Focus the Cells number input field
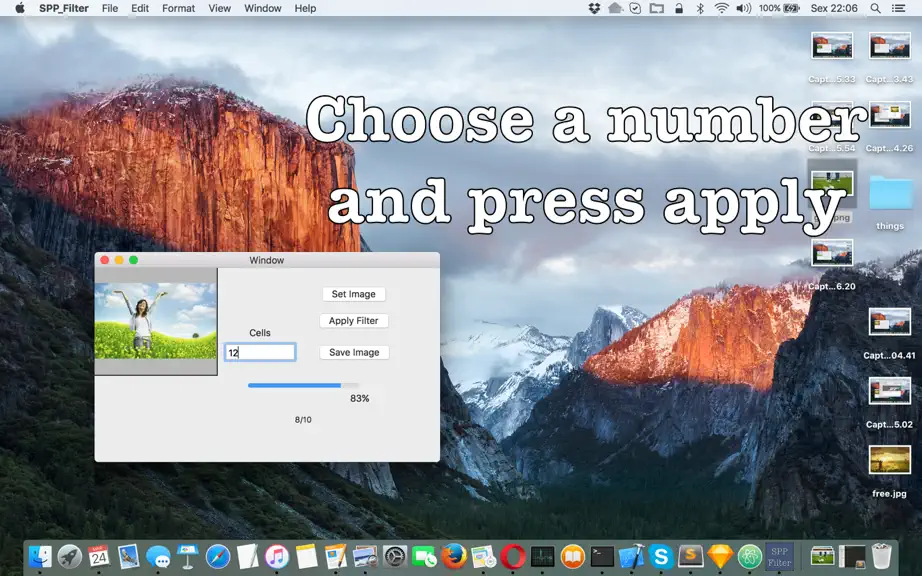Screen dimensions: 922x576 point(260,352)
